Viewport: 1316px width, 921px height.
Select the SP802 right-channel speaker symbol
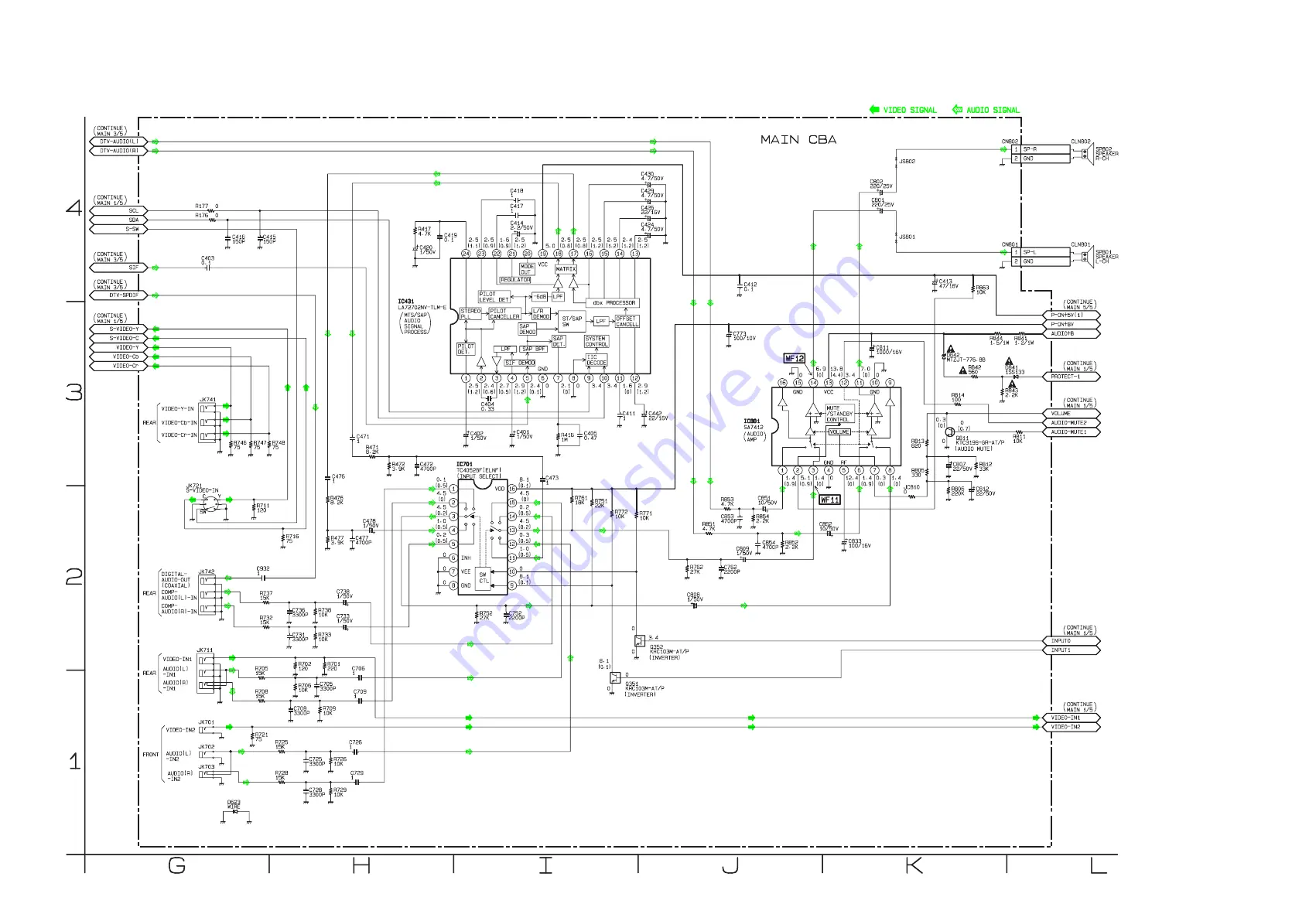[x=1087, y=154]
